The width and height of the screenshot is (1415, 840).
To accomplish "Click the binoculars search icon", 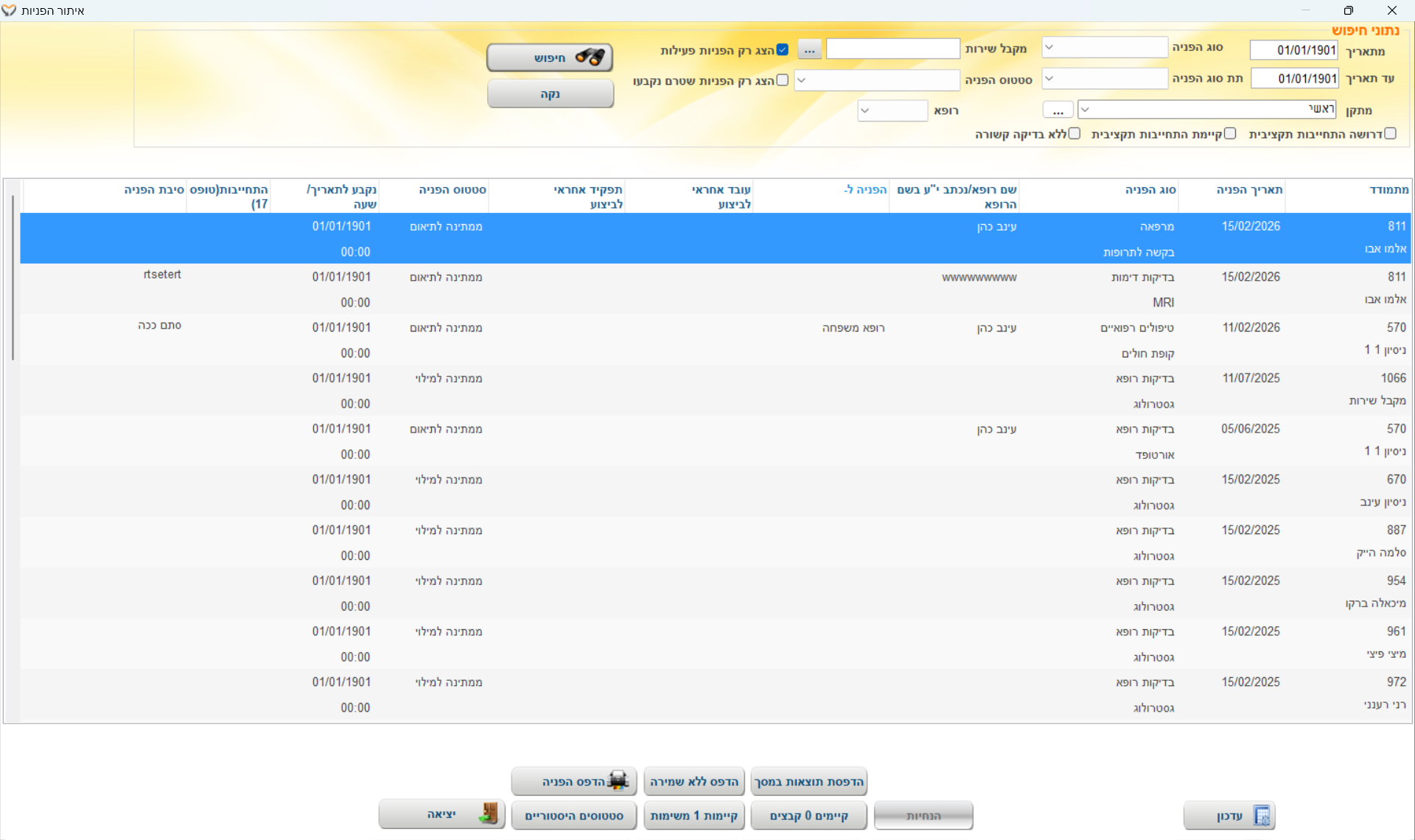I will tap(590, 57).
